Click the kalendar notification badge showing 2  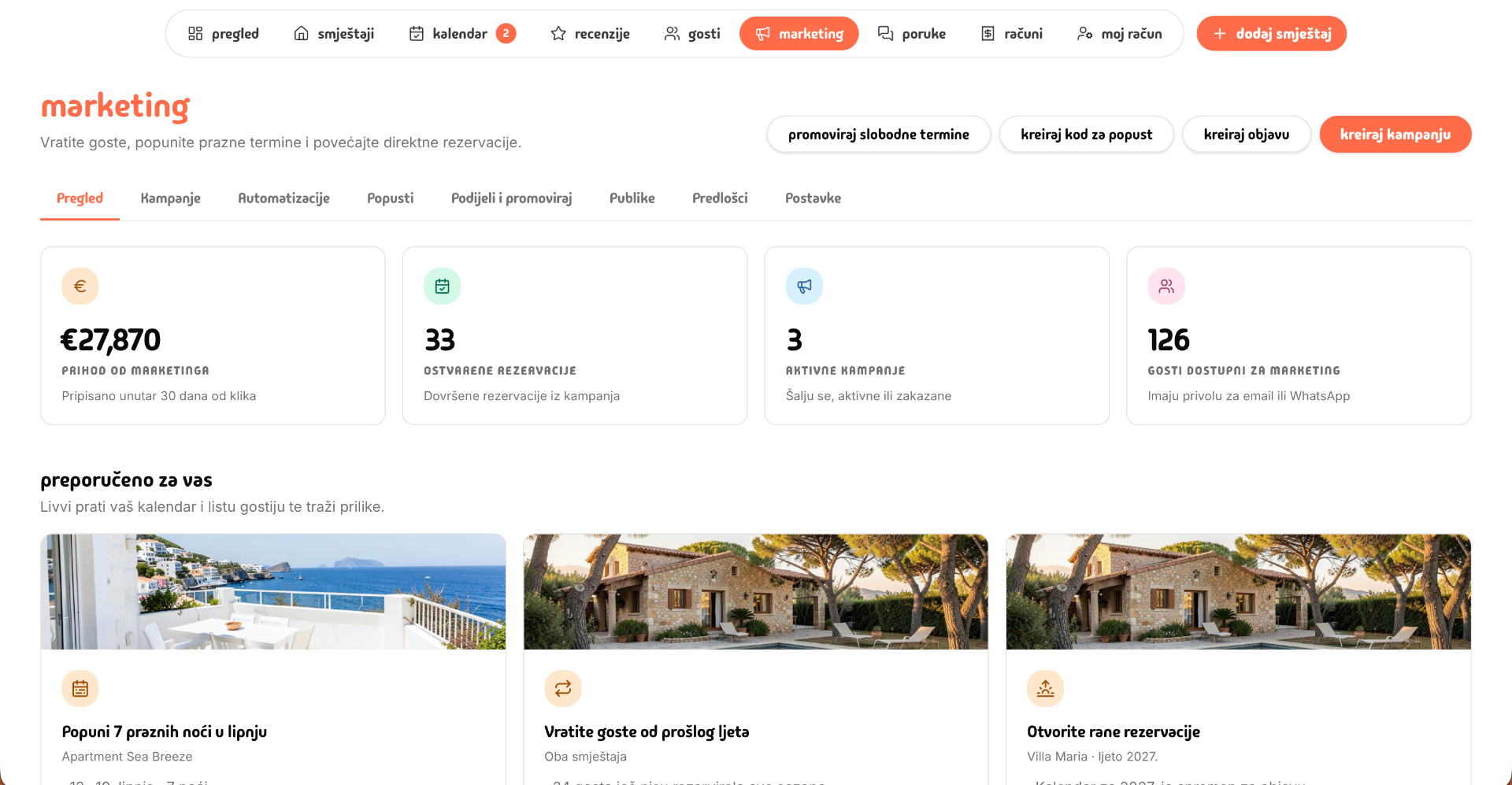(x=506, y=34)
